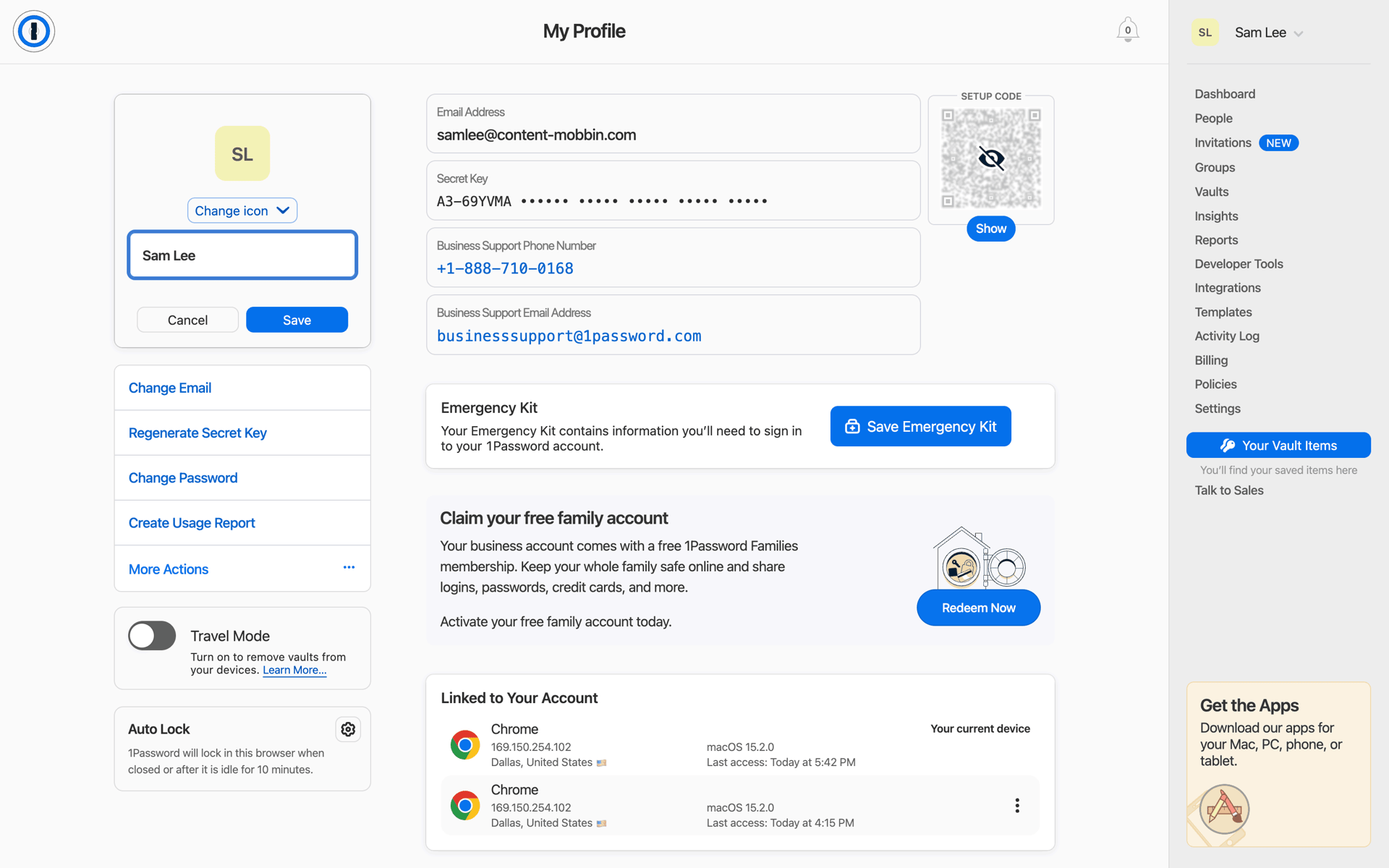Click 'Your current device' label
The image size is (1389, 868).
pyautogui.click(x=980, y=728)
